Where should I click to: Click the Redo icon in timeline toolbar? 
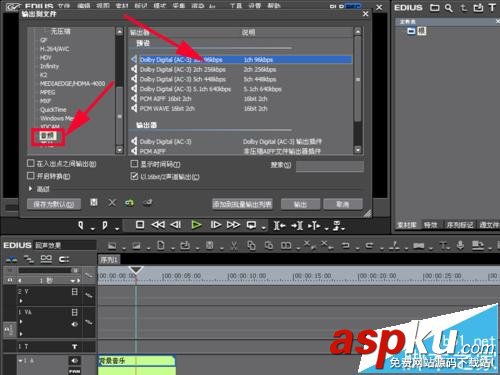pyautogui.click(x=369, y=246)
